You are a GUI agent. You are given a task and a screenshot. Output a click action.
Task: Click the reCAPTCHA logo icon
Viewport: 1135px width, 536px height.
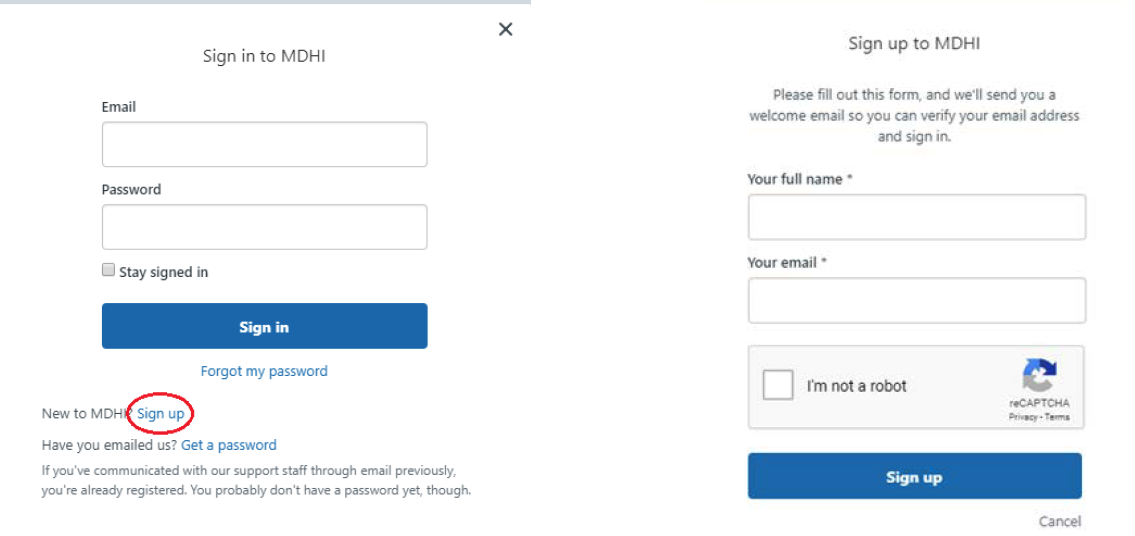(1039, 376)
